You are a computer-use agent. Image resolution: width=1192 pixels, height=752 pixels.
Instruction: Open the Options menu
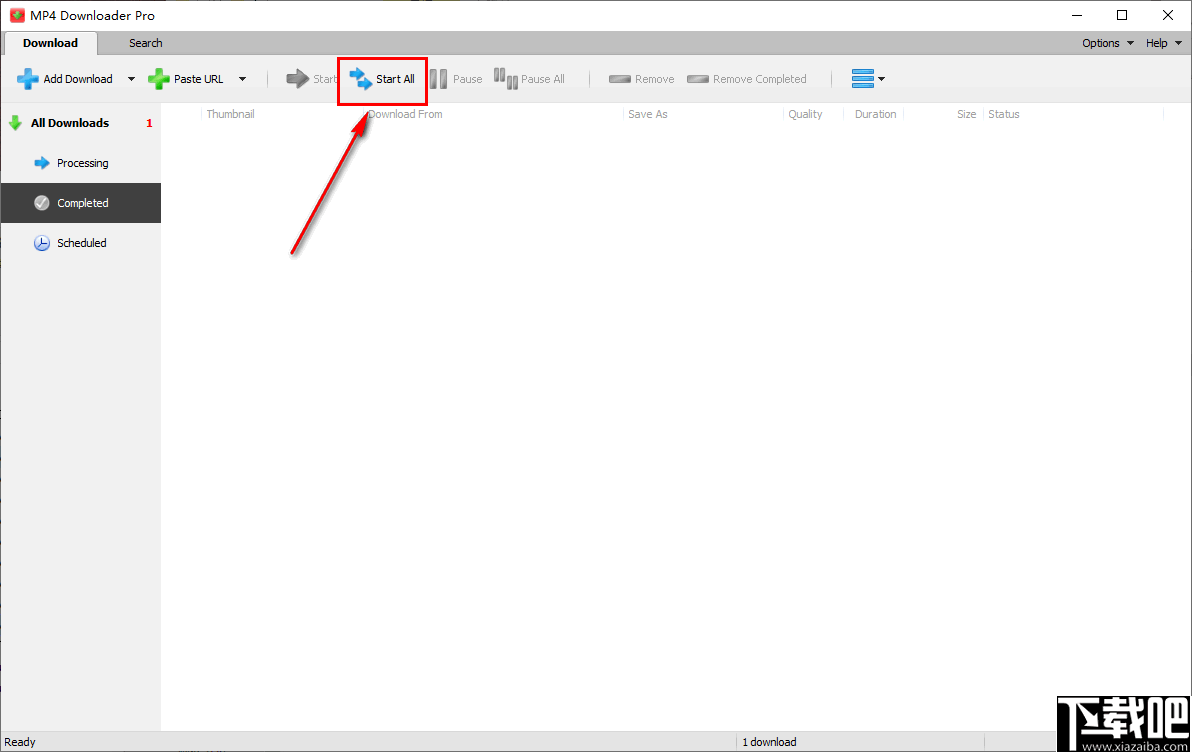(1108, 43)
